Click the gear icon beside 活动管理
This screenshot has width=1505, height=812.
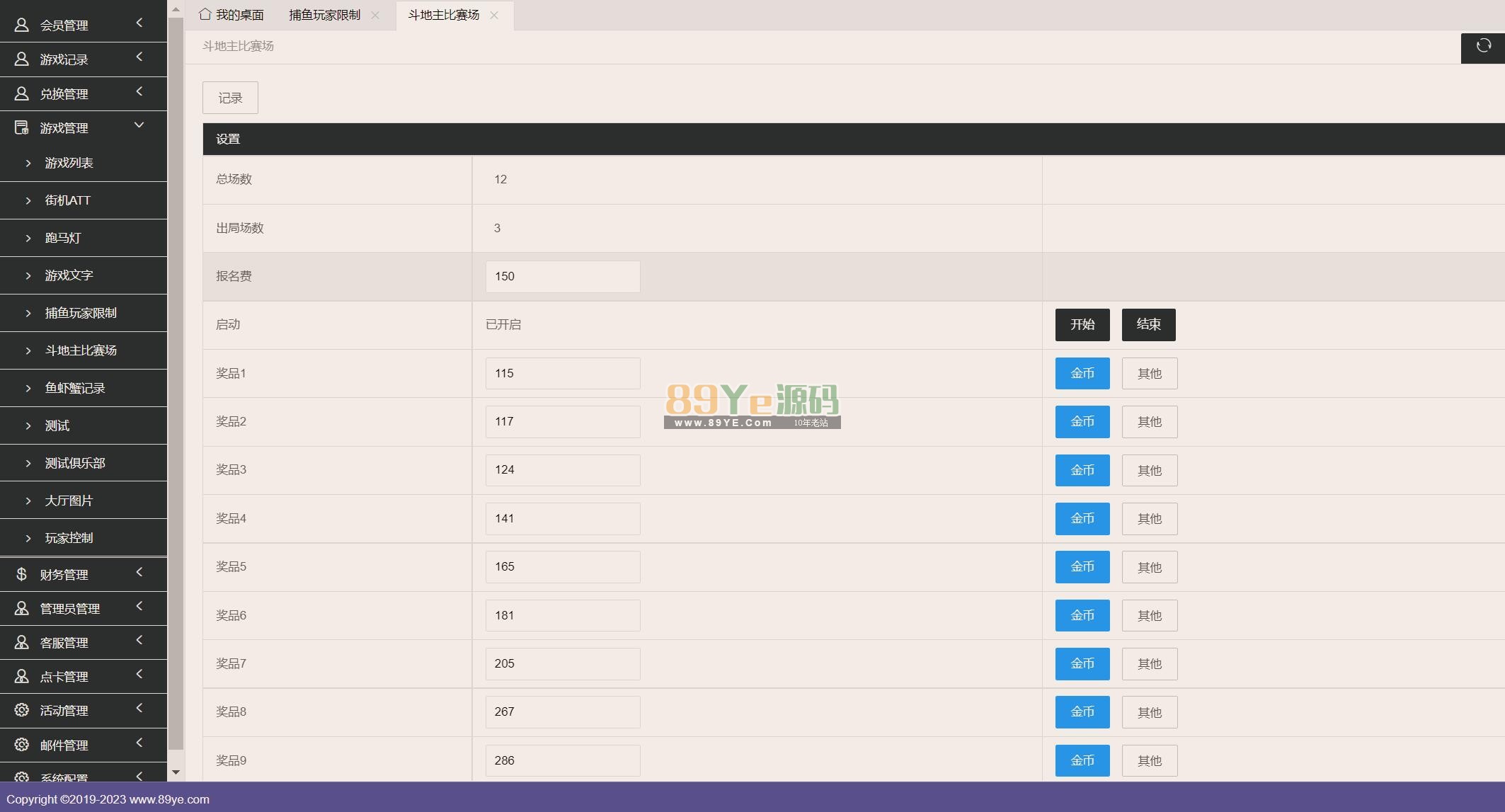pyautogui.click(x=21, y=710)
